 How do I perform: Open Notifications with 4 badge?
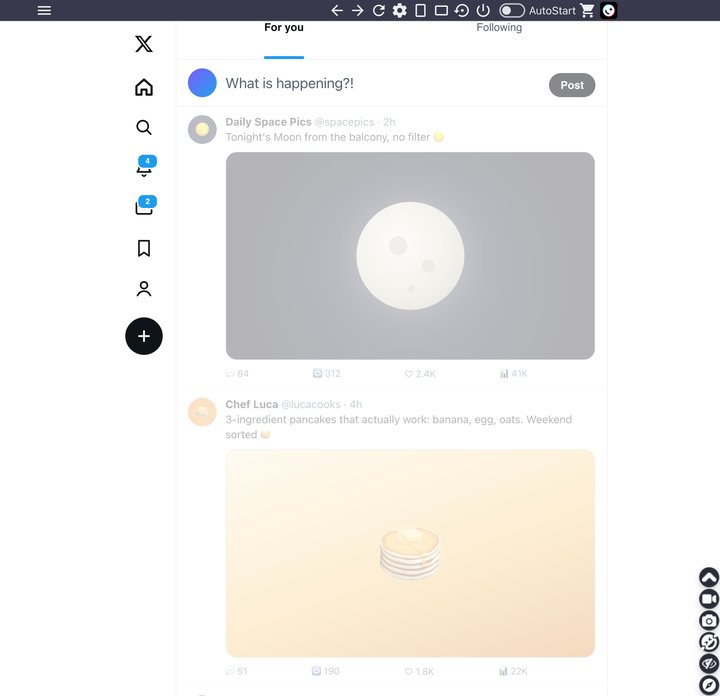click(145, 166)
